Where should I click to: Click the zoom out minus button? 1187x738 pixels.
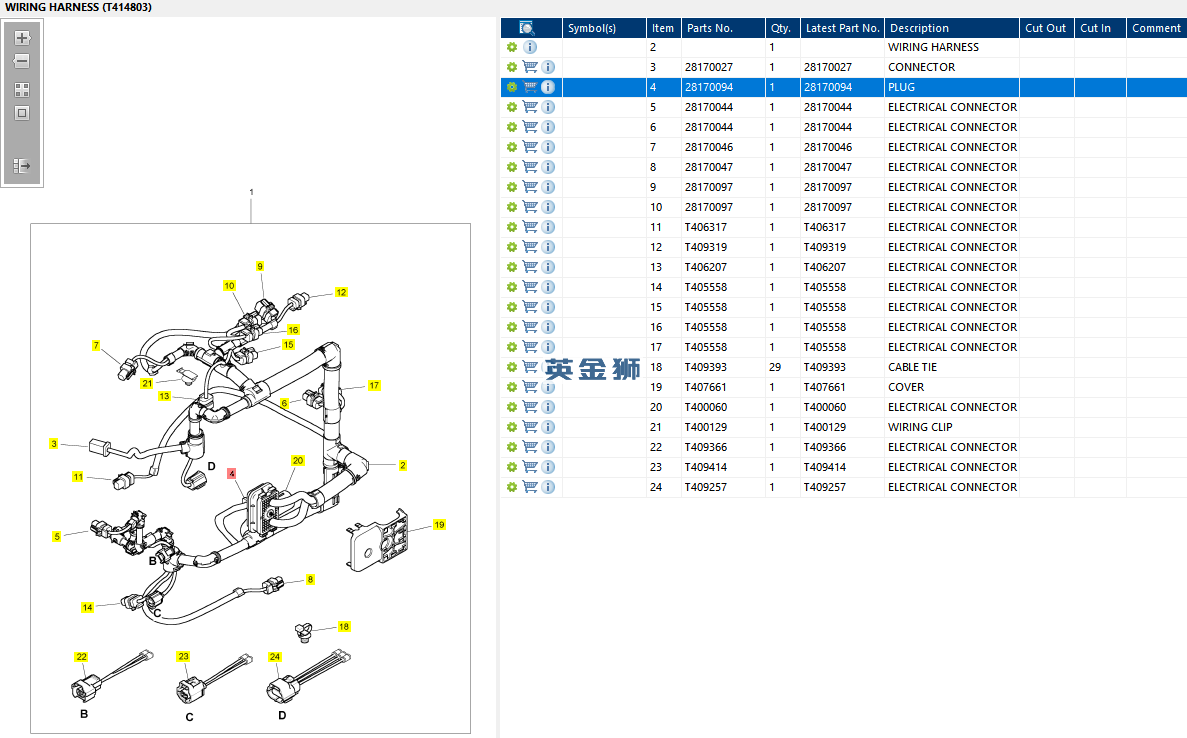point(22,62)
